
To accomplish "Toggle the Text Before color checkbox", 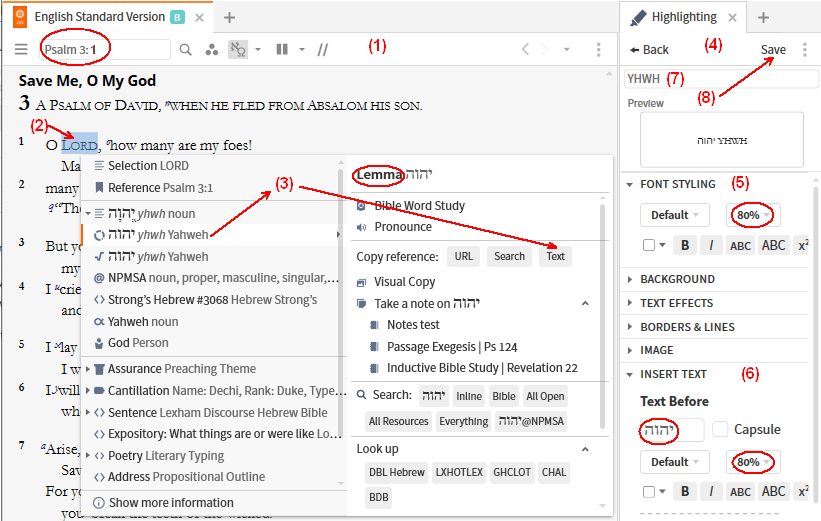I will pos(649,492).
